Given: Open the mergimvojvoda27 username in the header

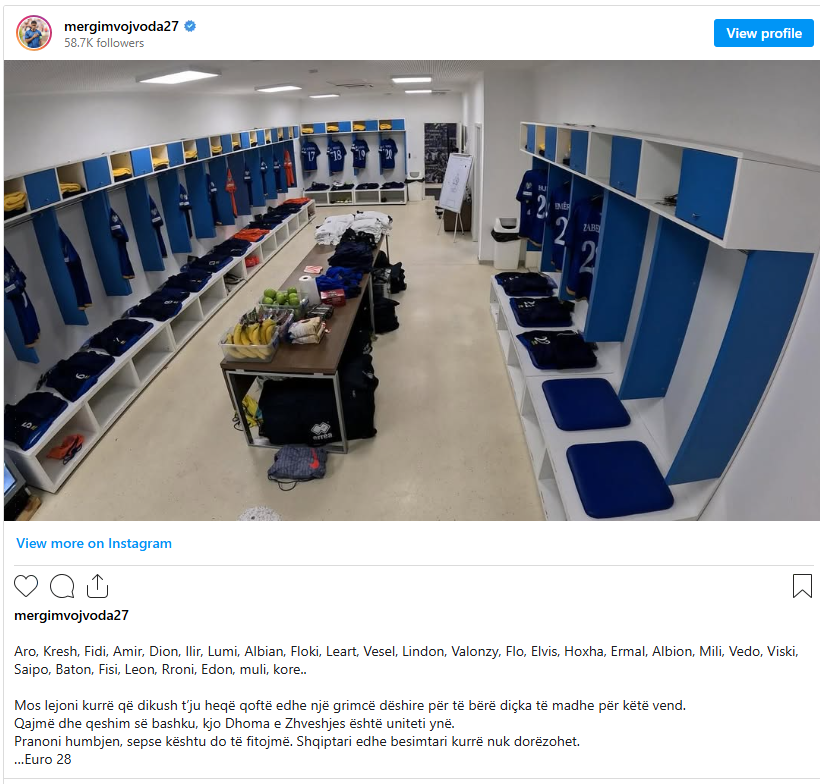Looking at the screenshot, I should coord(121,26).
